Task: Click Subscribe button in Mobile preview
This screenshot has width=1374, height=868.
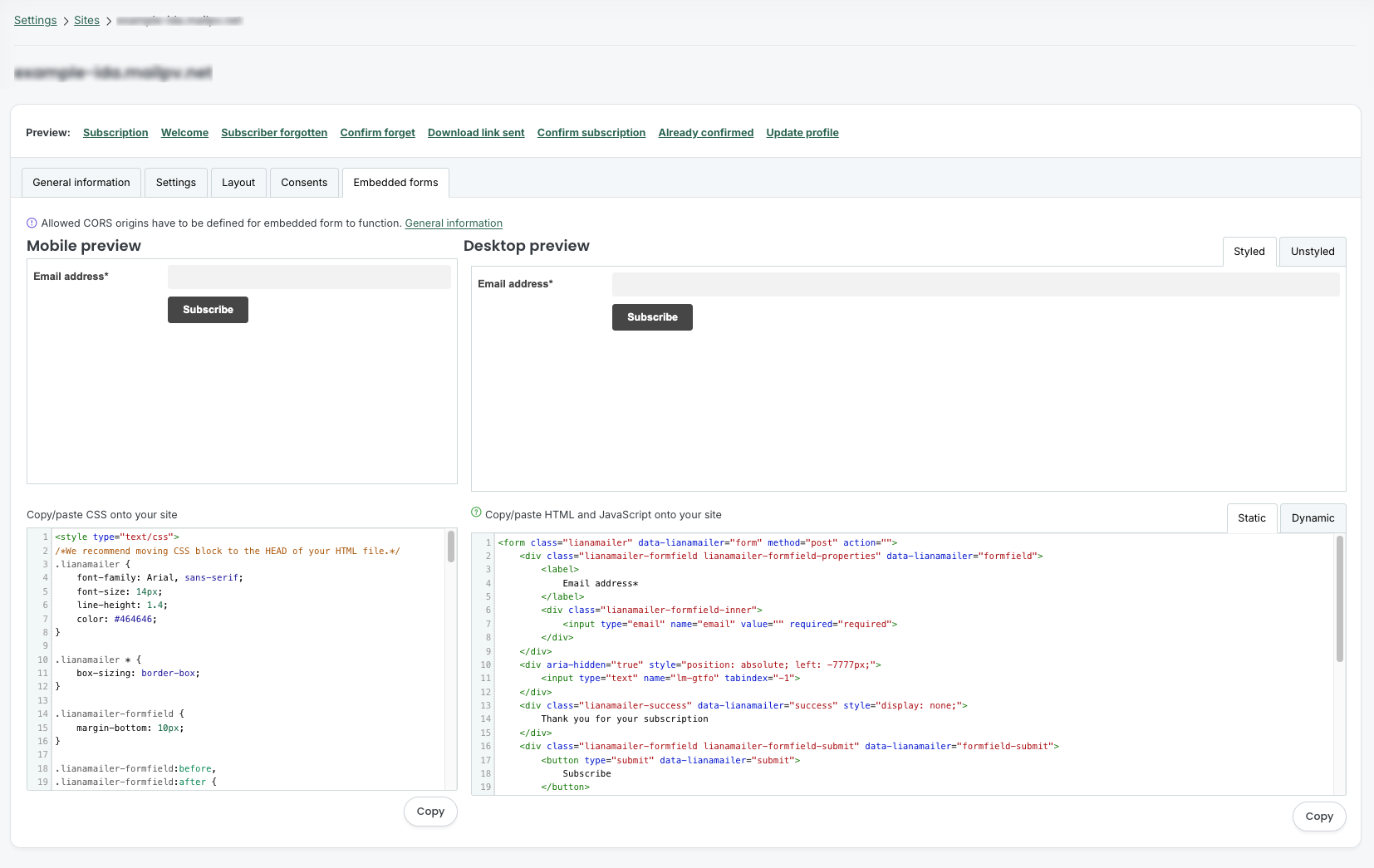Action: pos(208,310)
